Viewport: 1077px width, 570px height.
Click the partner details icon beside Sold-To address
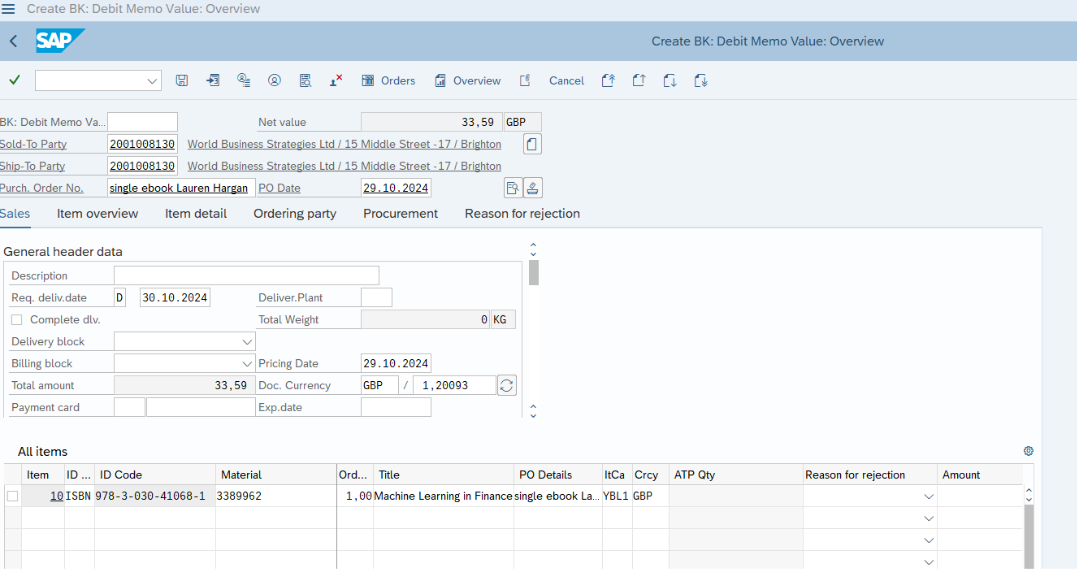click(532, 144)
